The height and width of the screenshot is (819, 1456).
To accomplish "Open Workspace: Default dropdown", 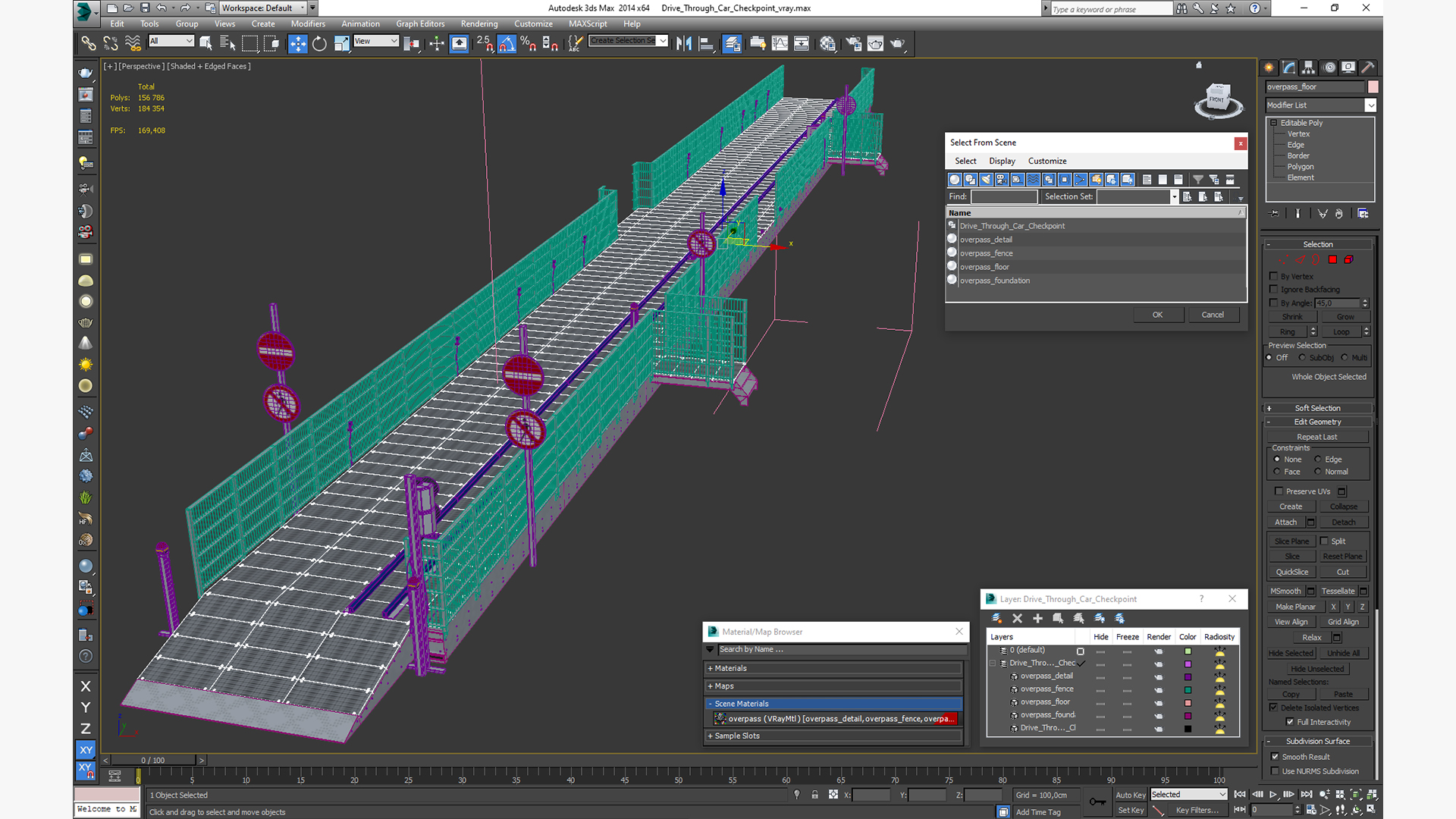I will (x=263, y=8).
